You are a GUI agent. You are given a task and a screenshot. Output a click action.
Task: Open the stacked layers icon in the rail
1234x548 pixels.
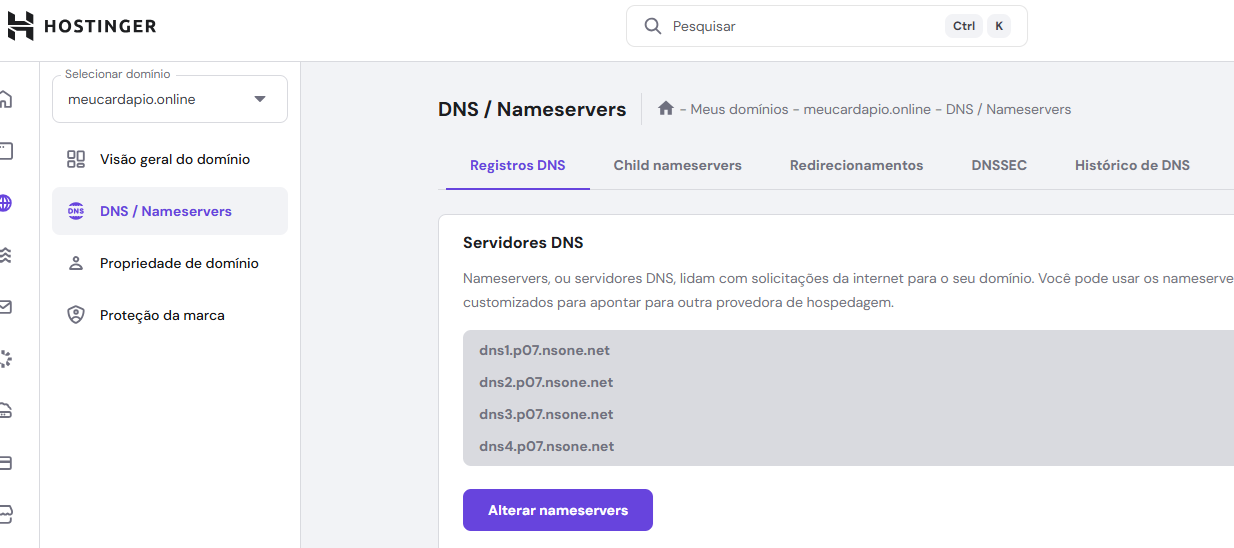tap(5, 255)
